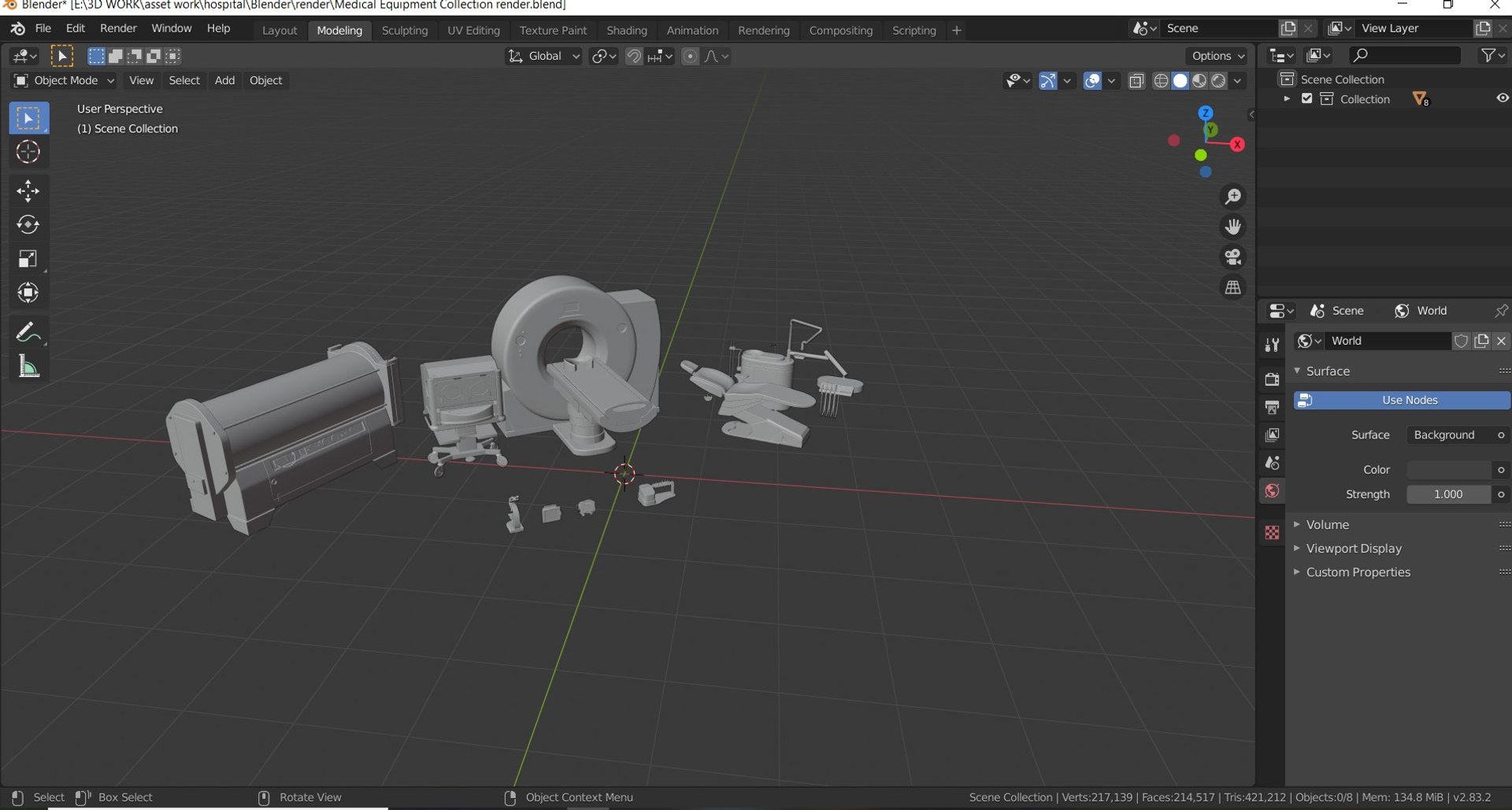Toggle fake user shield for World
Image resolution: width=1512 pixels, height=810 pixels.
(1462, 341)
